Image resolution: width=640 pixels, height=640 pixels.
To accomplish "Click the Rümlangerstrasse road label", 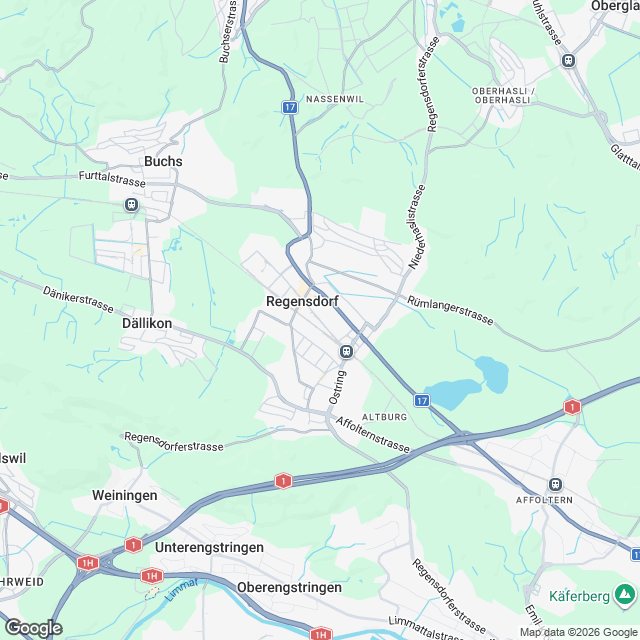I will 450,311.
